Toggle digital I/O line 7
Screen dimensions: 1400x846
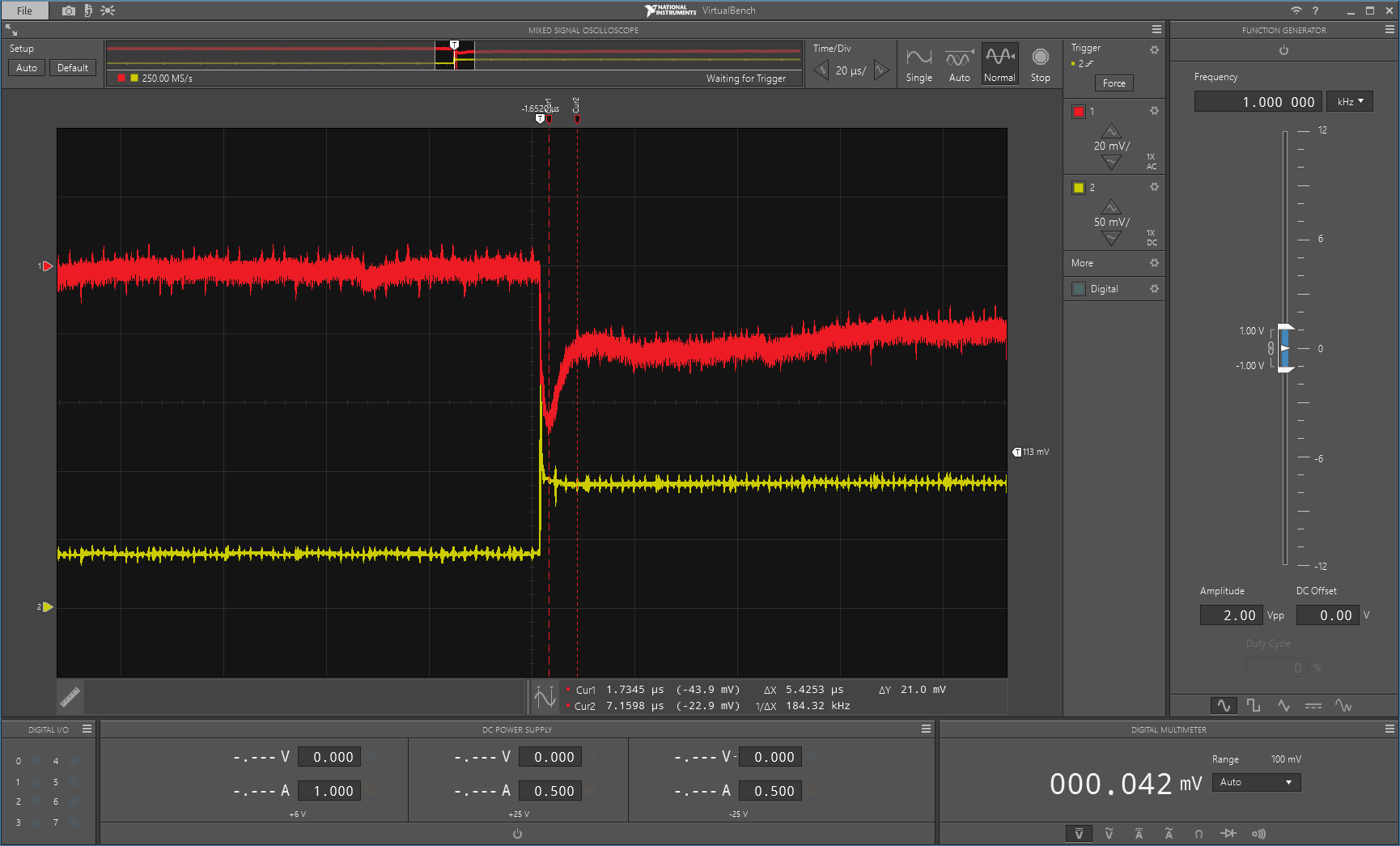[74, 823]
